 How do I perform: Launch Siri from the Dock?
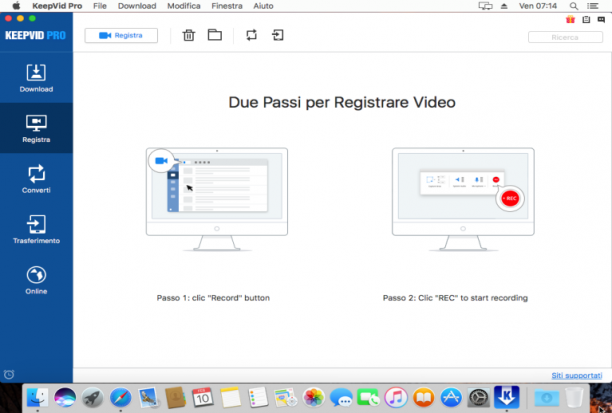coord(65,398)
